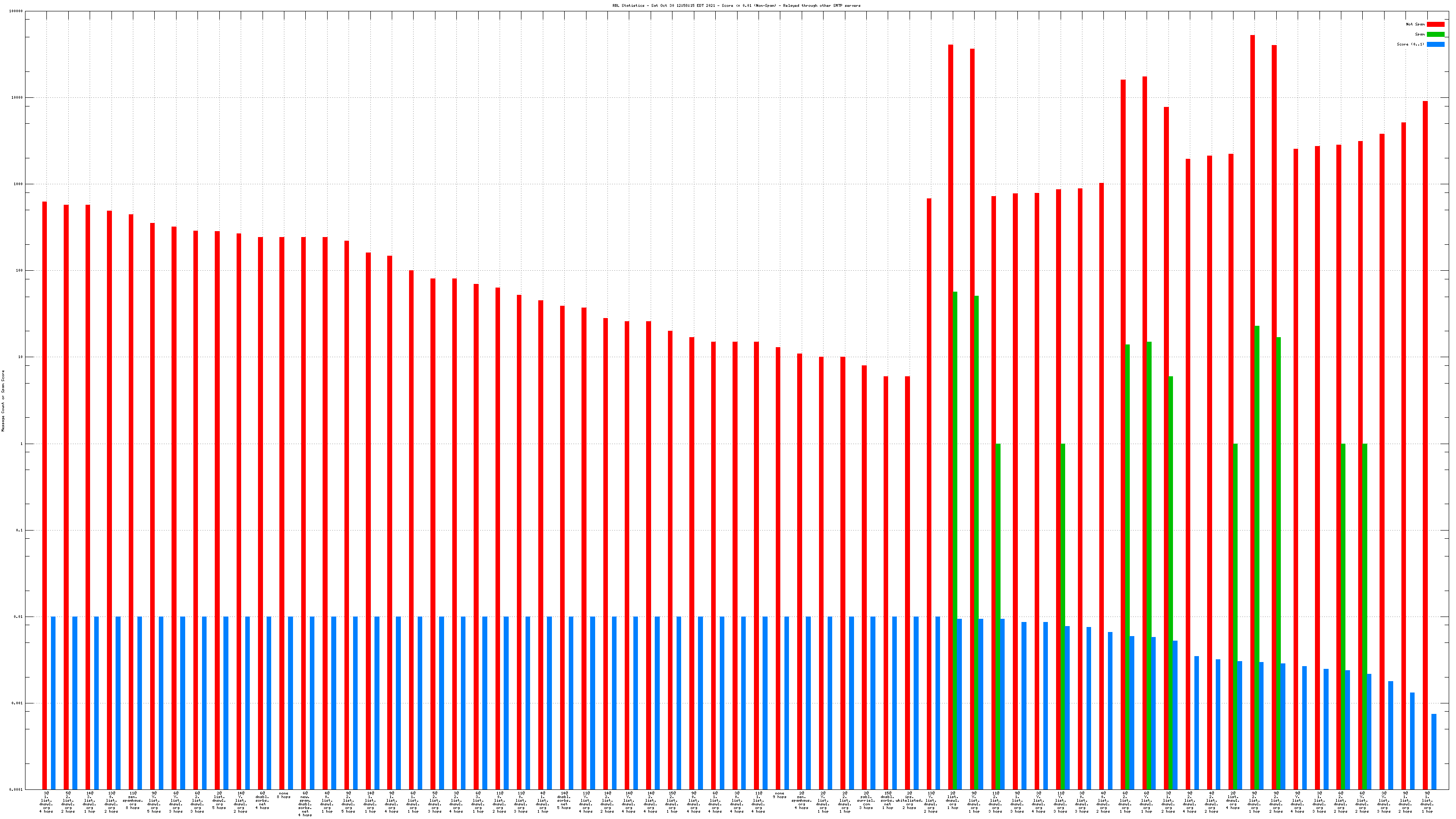
Task: Click the shortest blue bar at far right
Action: [x=1434, y=752]
